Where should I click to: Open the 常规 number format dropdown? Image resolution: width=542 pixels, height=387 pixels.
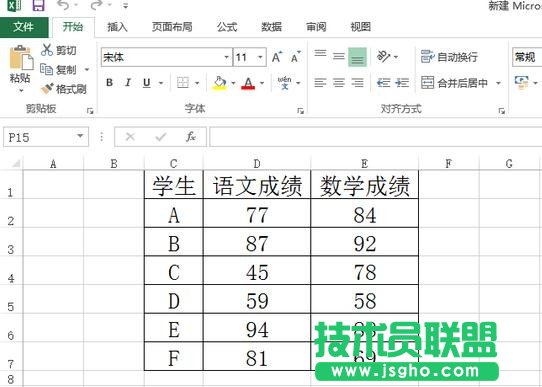[527, 57]
